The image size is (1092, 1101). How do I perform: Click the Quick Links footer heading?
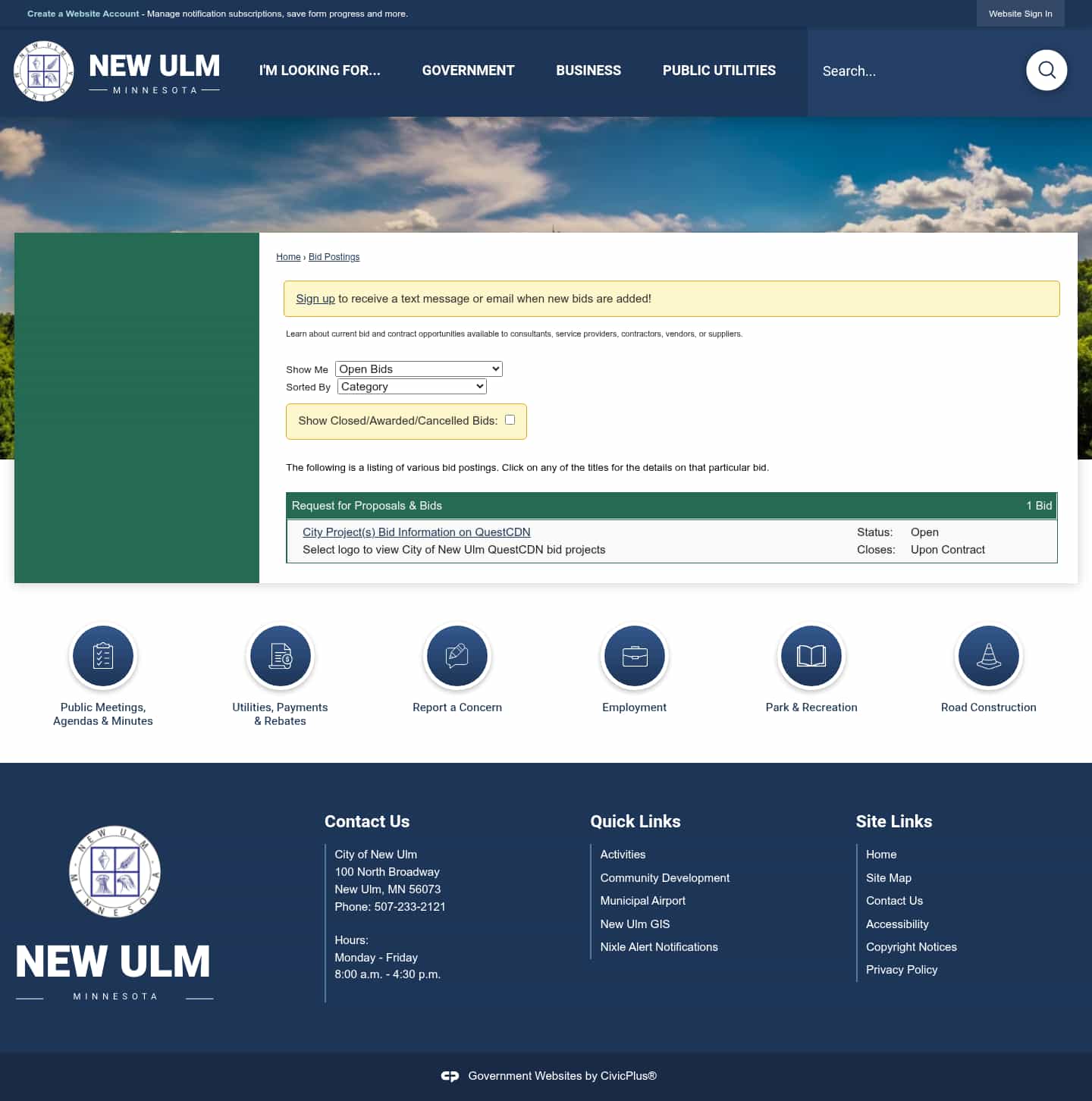click(635, 822)
